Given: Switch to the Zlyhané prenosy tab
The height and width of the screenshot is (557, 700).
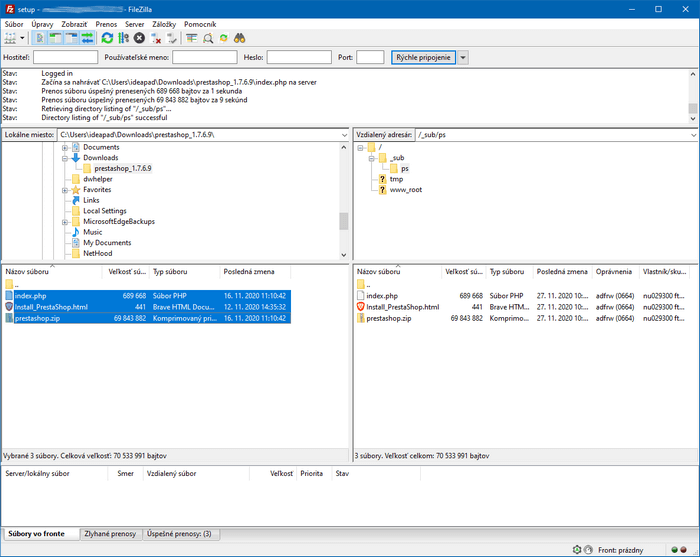Looking at the screenshot, I should 111,534.
